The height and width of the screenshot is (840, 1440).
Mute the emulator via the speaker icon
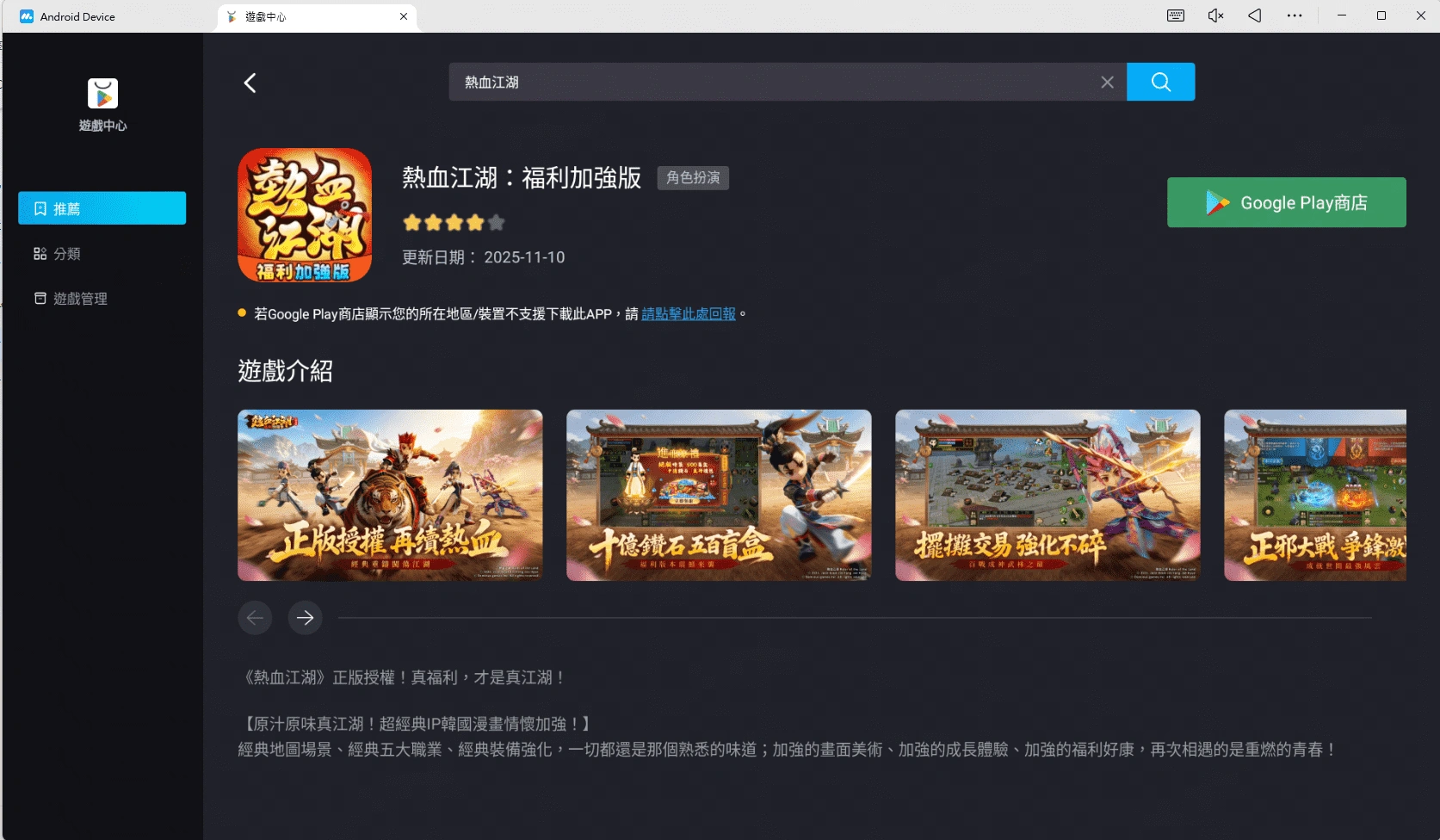click(x=1214, y=15)
